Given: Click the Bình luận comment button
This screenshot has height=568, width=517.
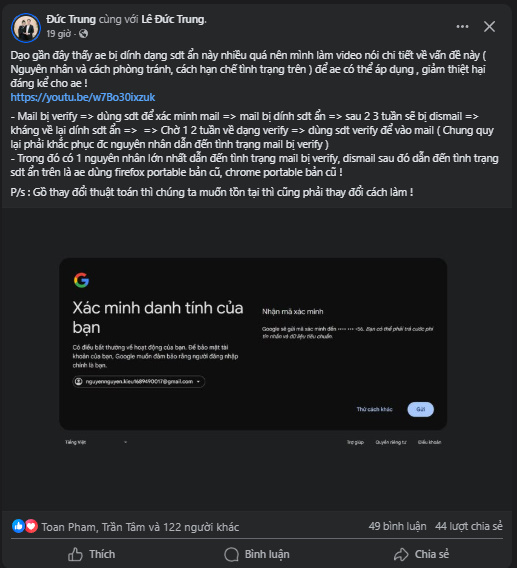Looking at the screenshot, I should pyautogui.click(x=257, y=554).
